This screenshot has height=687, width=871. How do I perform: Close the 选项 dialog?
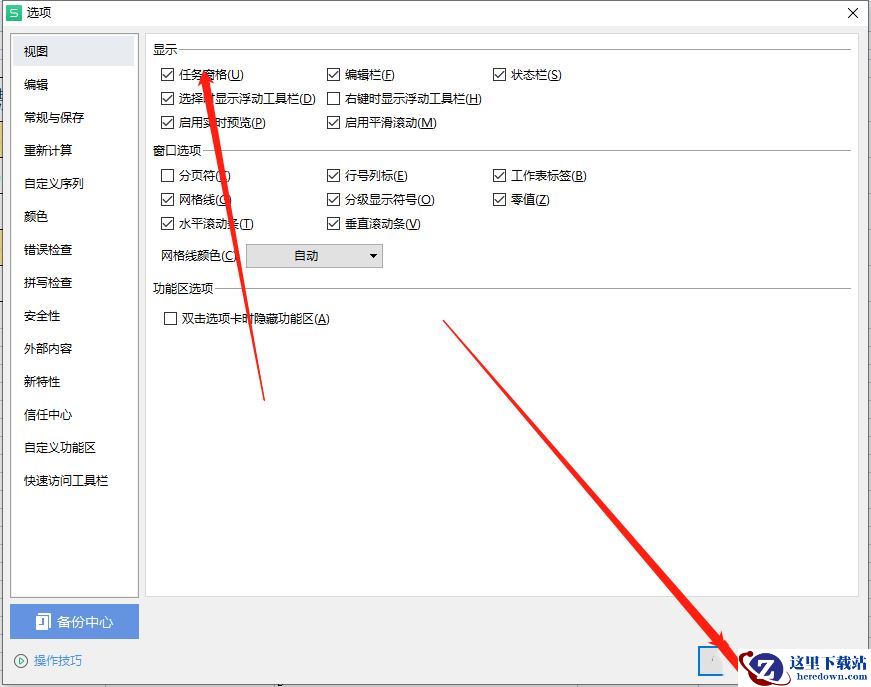853,13
